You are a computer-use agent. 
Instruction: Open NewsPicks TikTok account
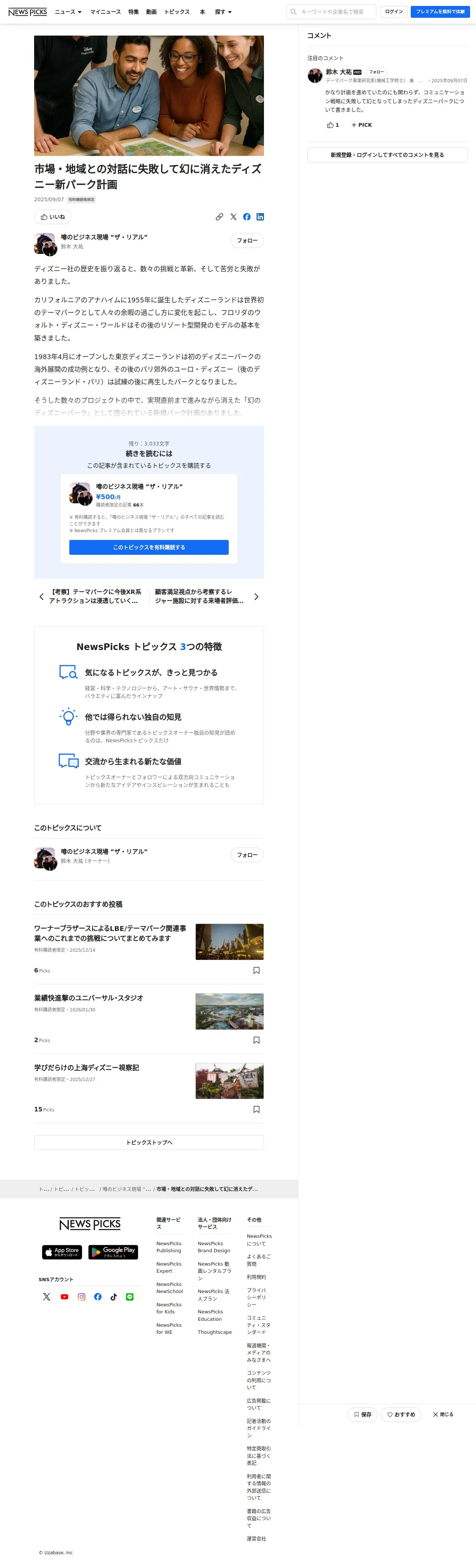click(113, 1297)
